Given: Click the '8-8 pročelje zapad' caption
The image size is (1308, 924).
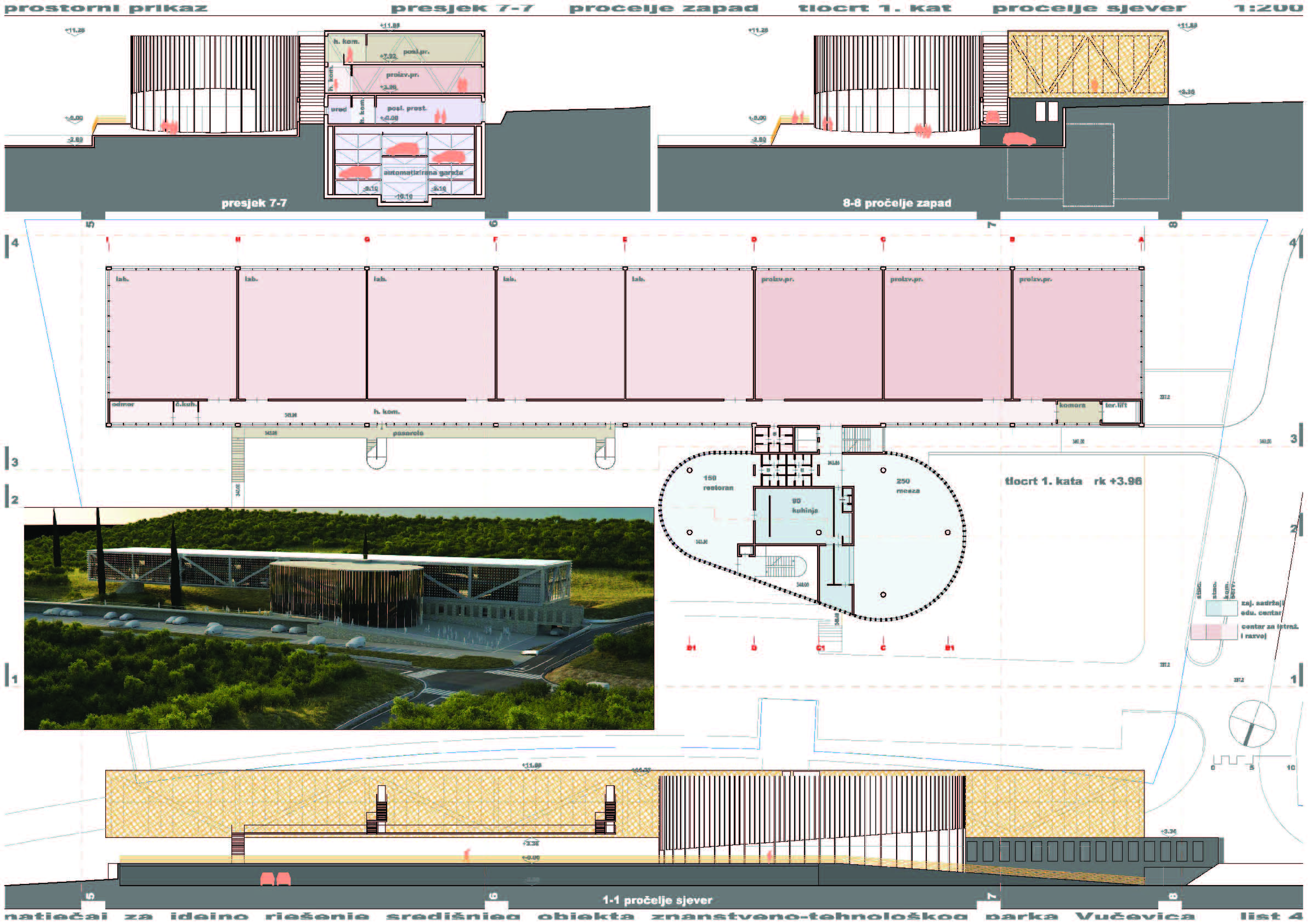Looking at the screenshot, I should click(897, 203).
